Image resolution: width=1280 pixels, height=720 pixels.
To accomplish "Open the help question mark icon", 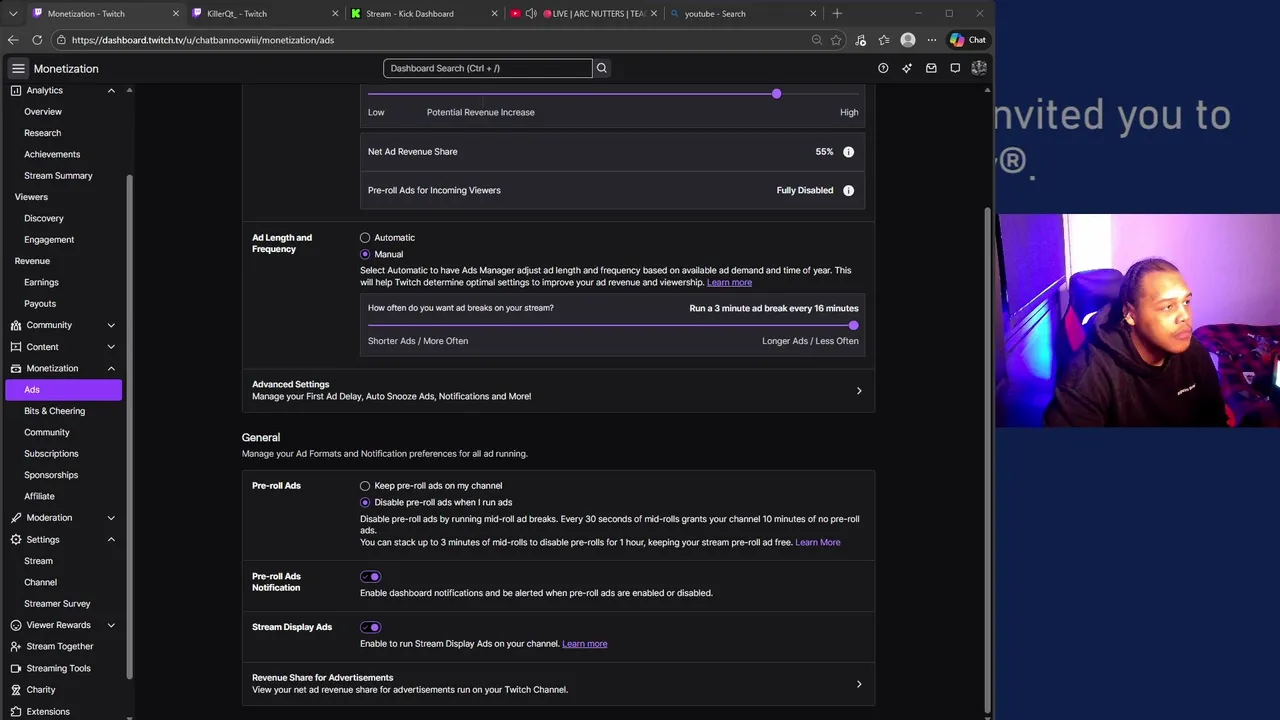I will pyautogui.click(x=883, y=68).
